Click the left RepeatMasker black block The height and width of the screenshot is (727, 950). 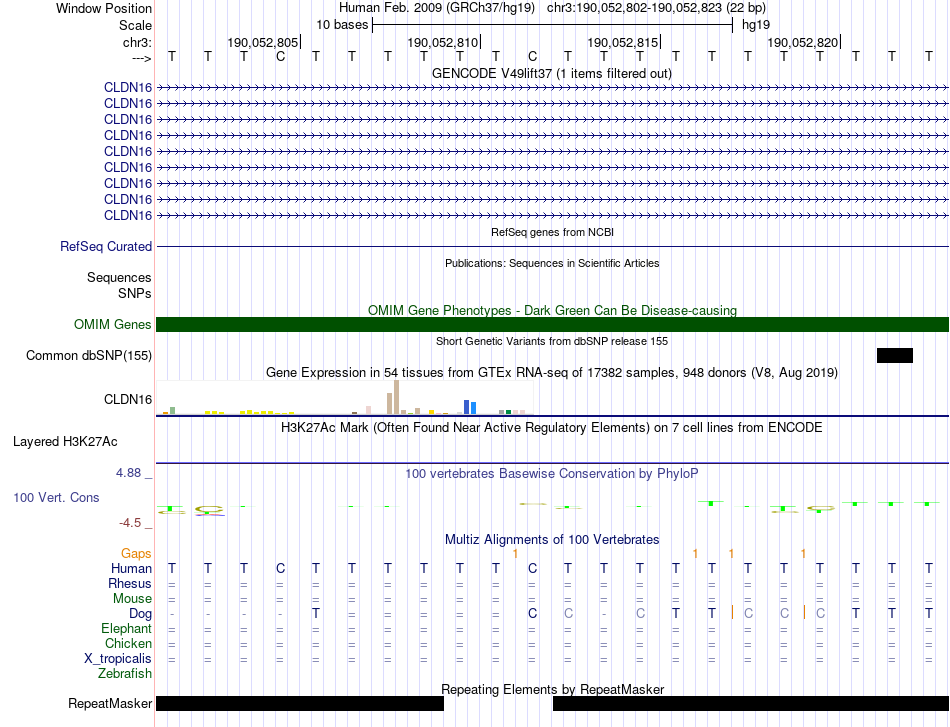[300, 703]
